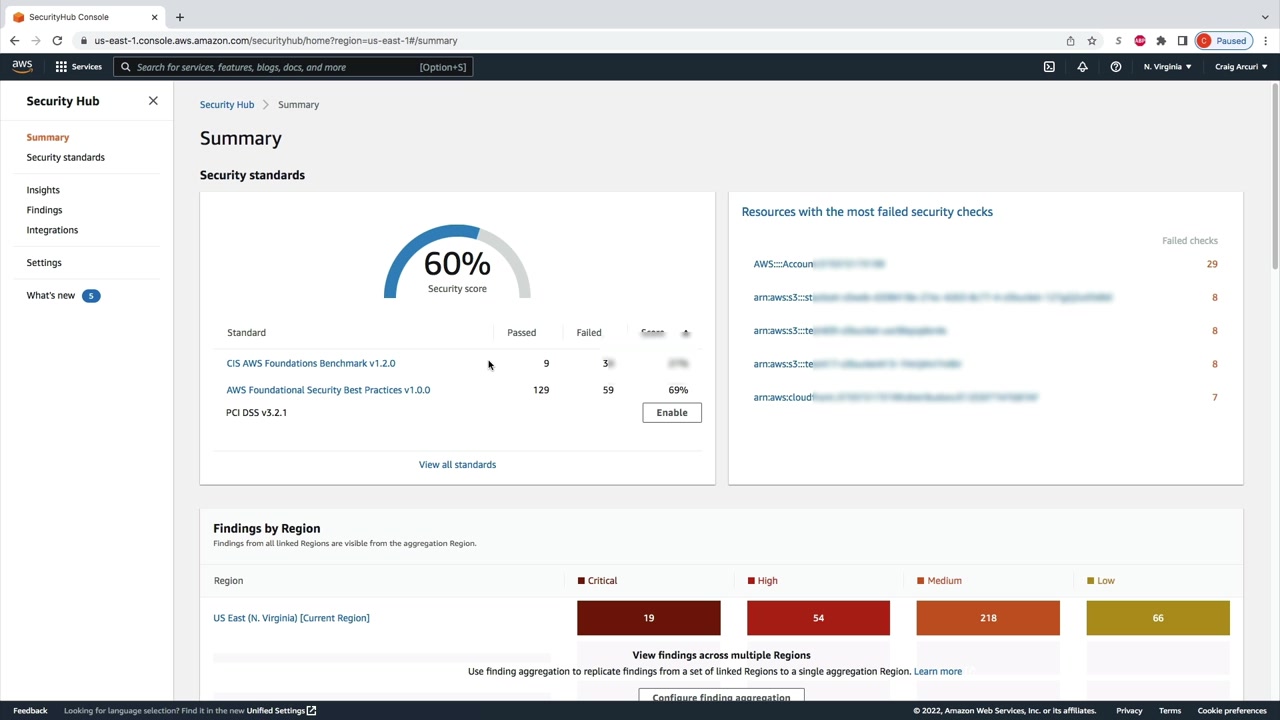Open Resources with the most failed security checks
This screenshot has height=720, width=1280.
point(867,212)
